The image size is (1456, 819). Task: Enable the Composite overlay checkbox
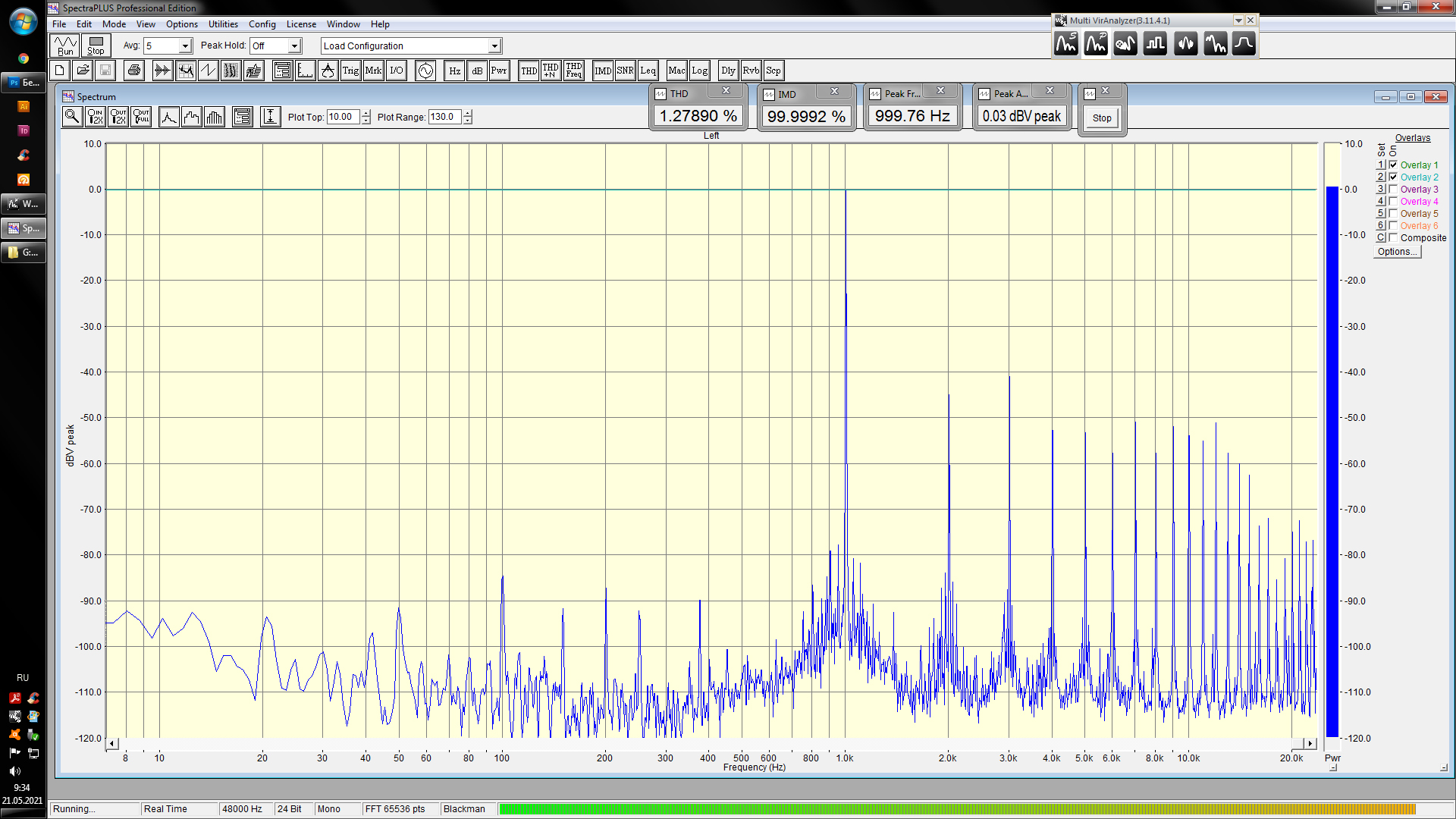click(1393, 237)
